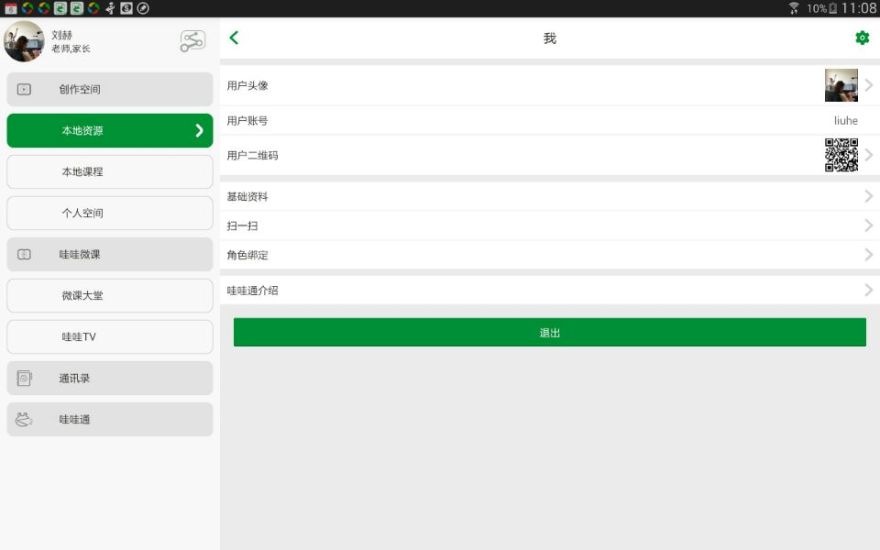Open settings via the green gear icon
Screen dimensions: 880x550
(862, 38)
